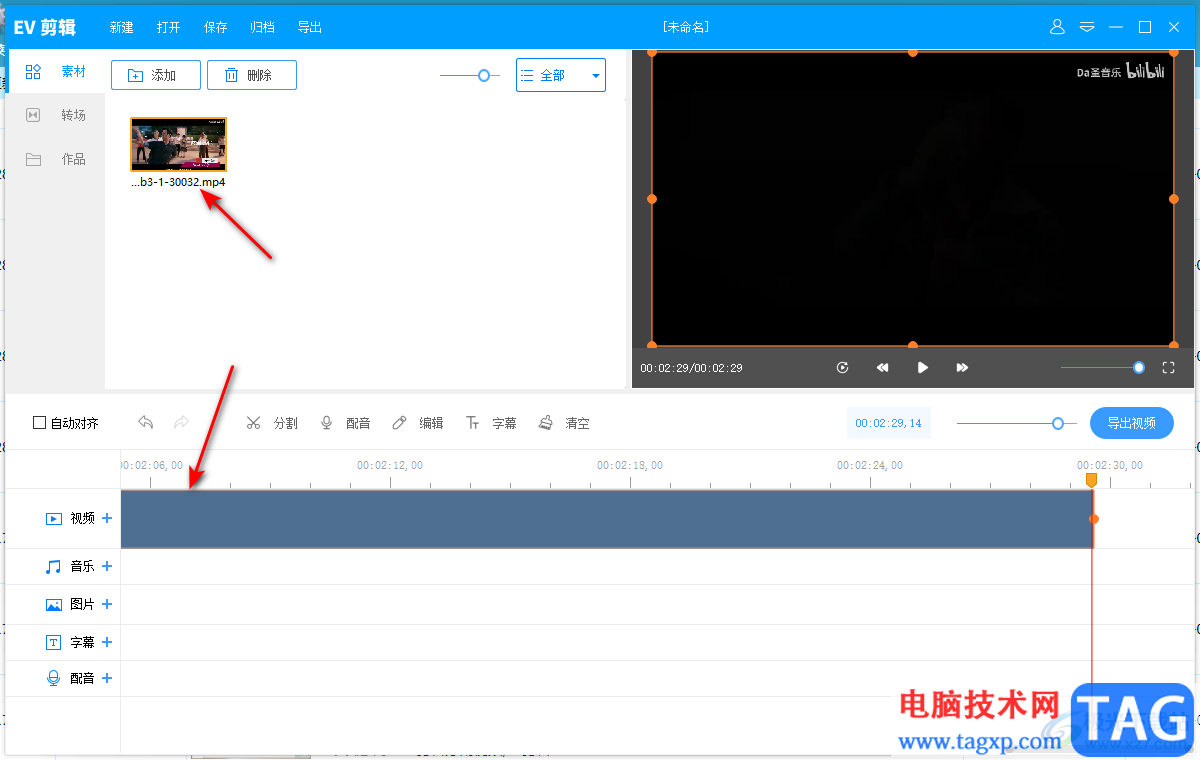Click the 添加 button to add material
The height and width of the screenshot is (760, 1200).
156,75
